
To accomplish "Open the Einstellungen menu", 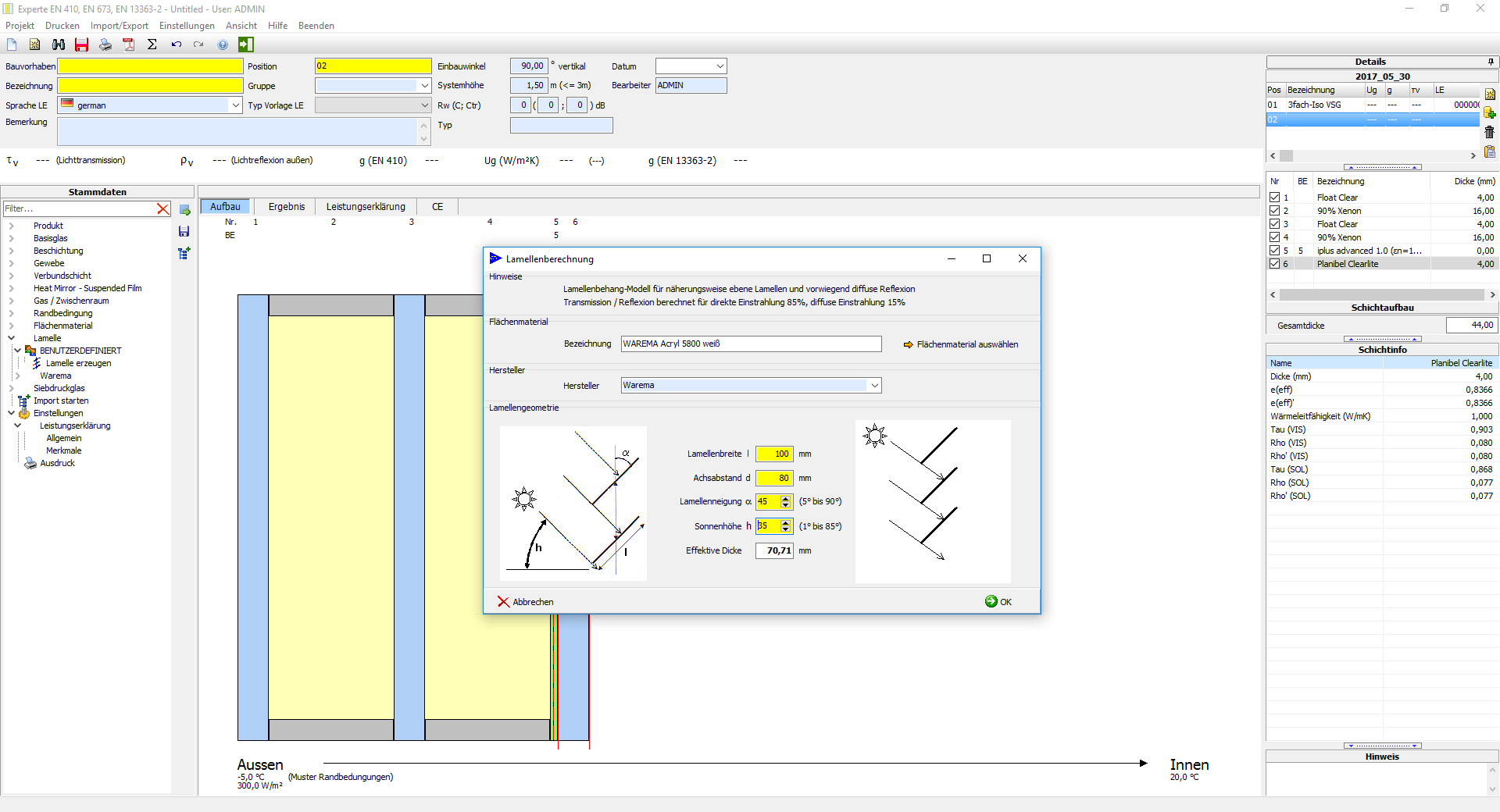I will (187, 26).
